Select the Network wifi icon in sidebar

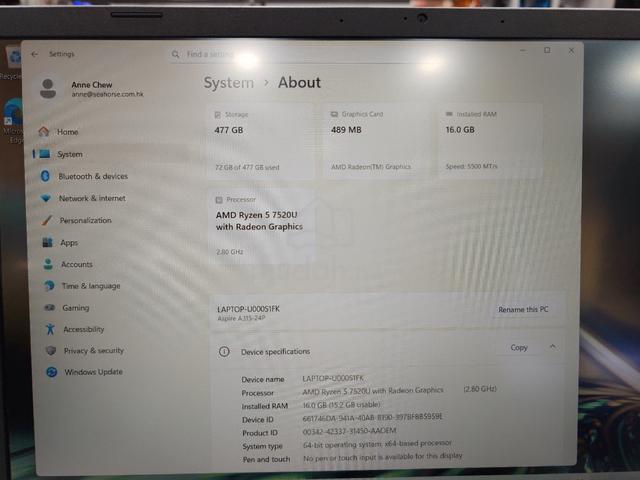tap(46, 198)
